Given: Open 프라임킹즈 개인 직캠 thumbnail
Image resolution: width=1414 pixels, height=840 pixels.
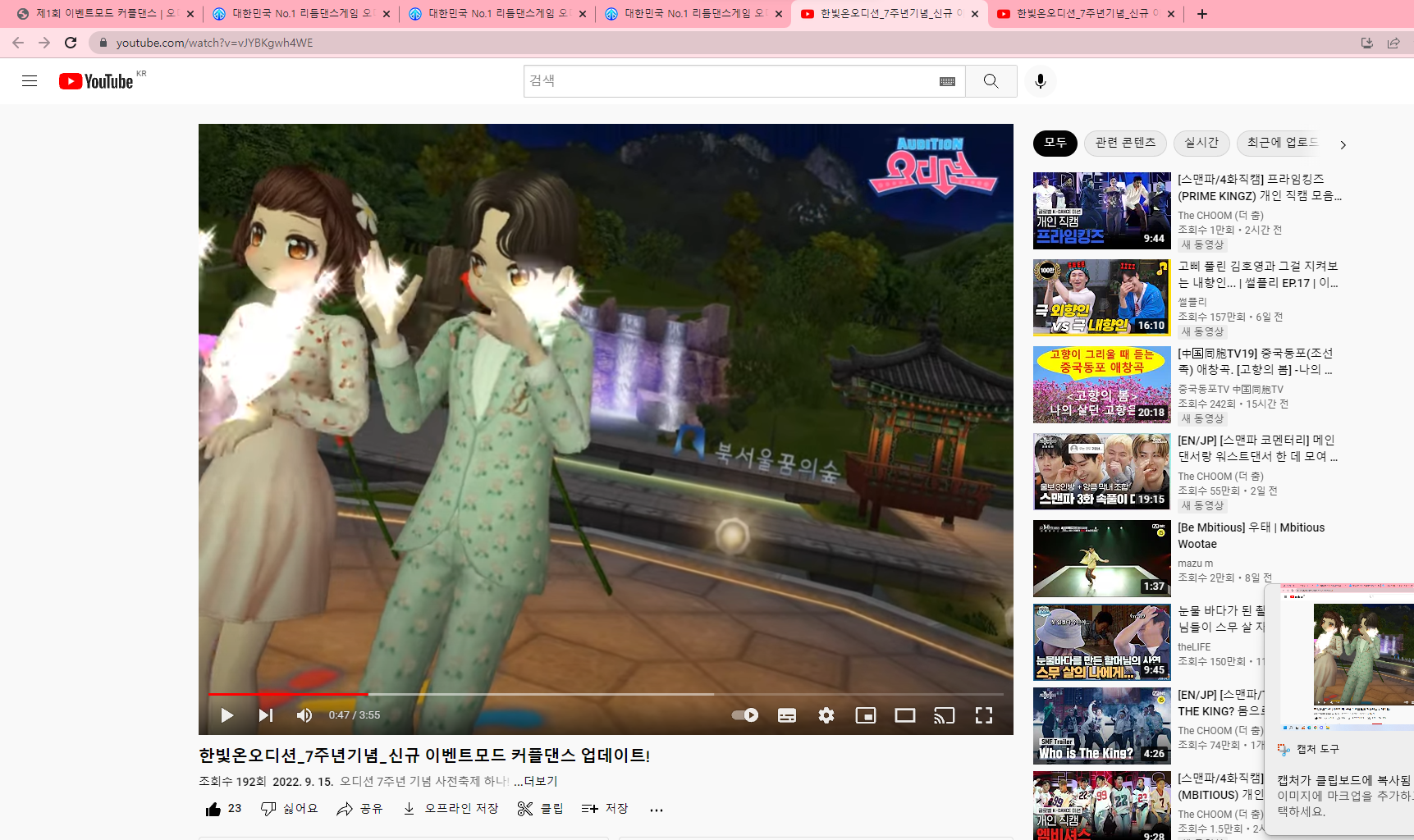Looking at the screenshot, I should pos(1102,211).
